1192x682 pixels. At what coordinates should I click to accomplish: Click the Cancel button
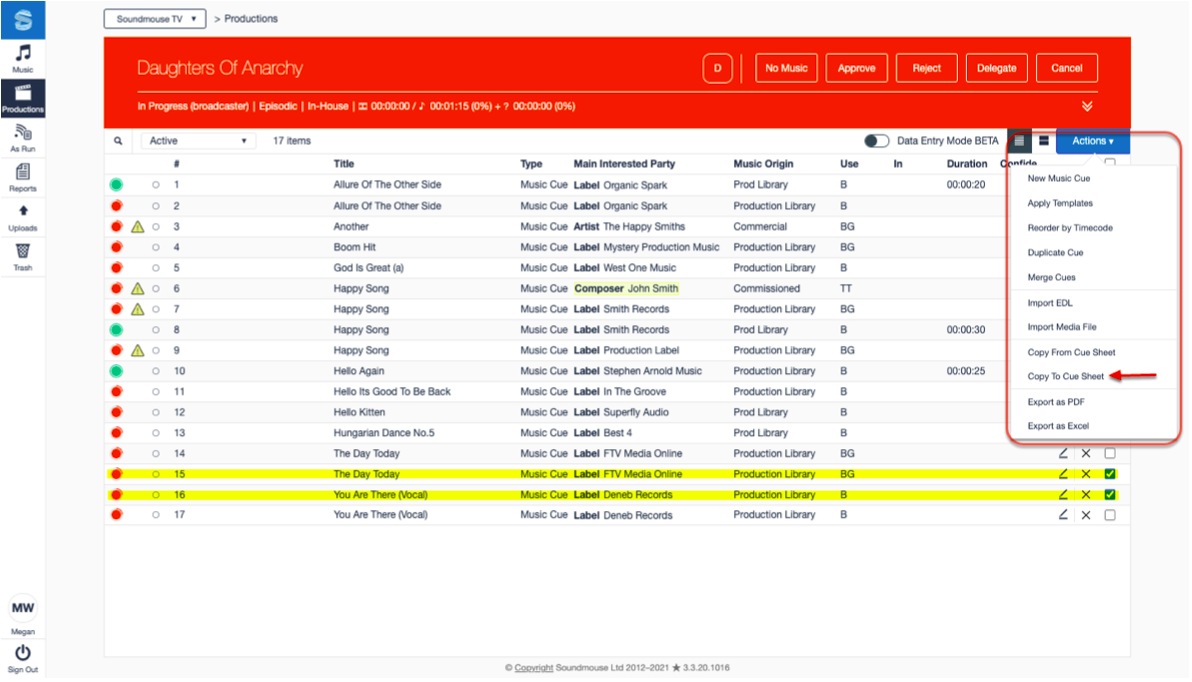point(1067,68)
